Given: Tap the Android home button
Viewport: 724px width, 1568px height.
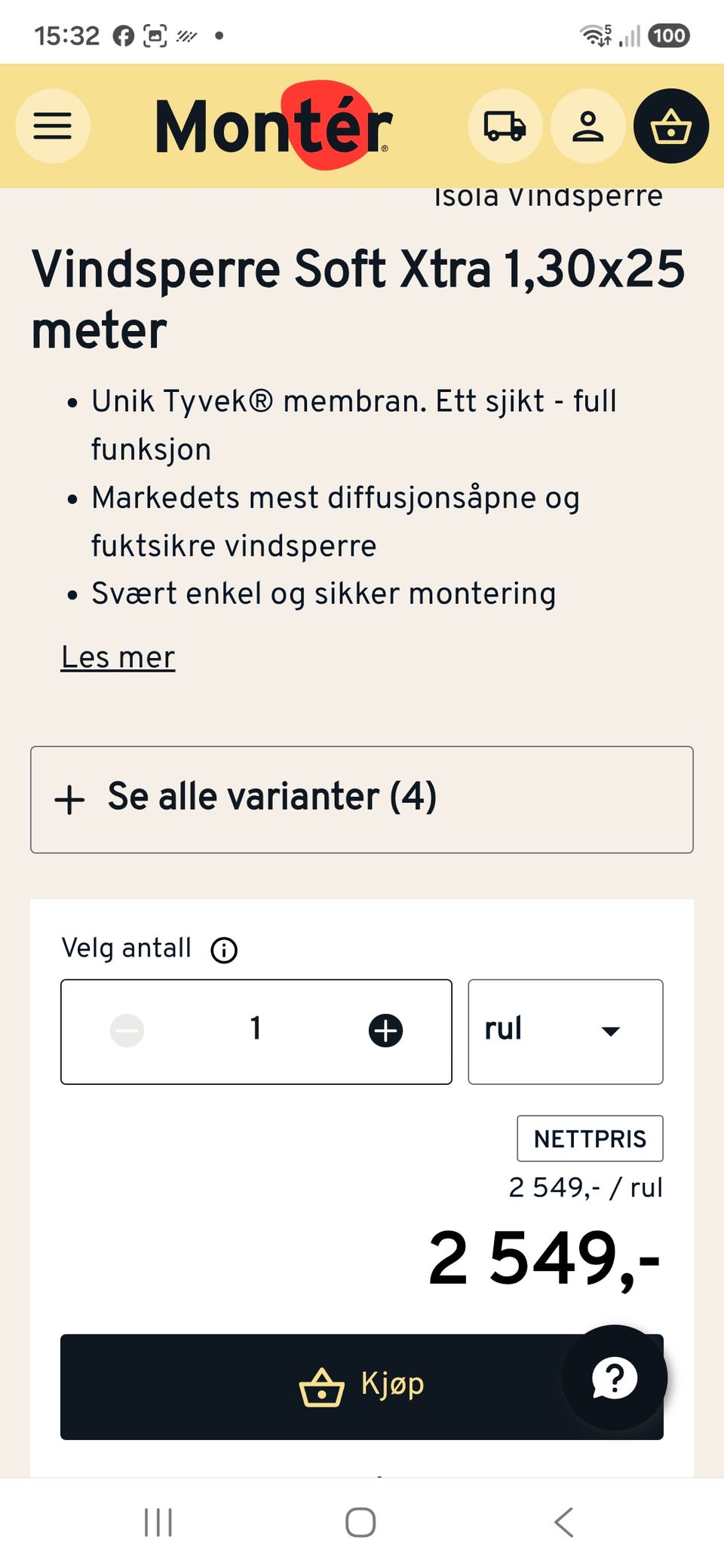Looking at the screenshot, I should click(x=360, y=1522).
